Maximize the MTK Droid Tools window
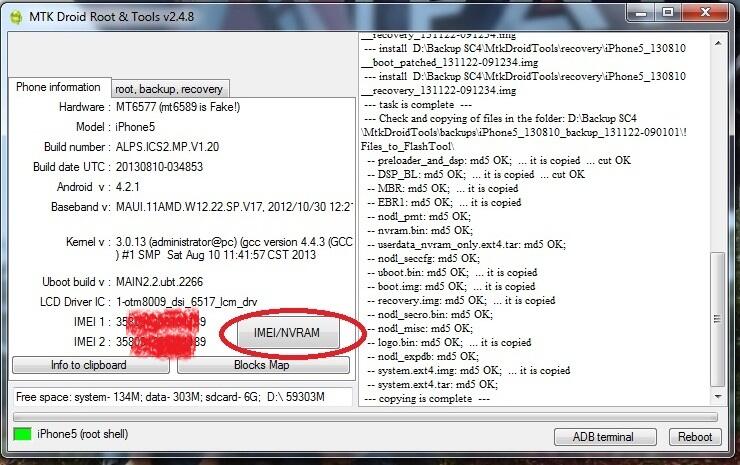 (x=668, y=13)
